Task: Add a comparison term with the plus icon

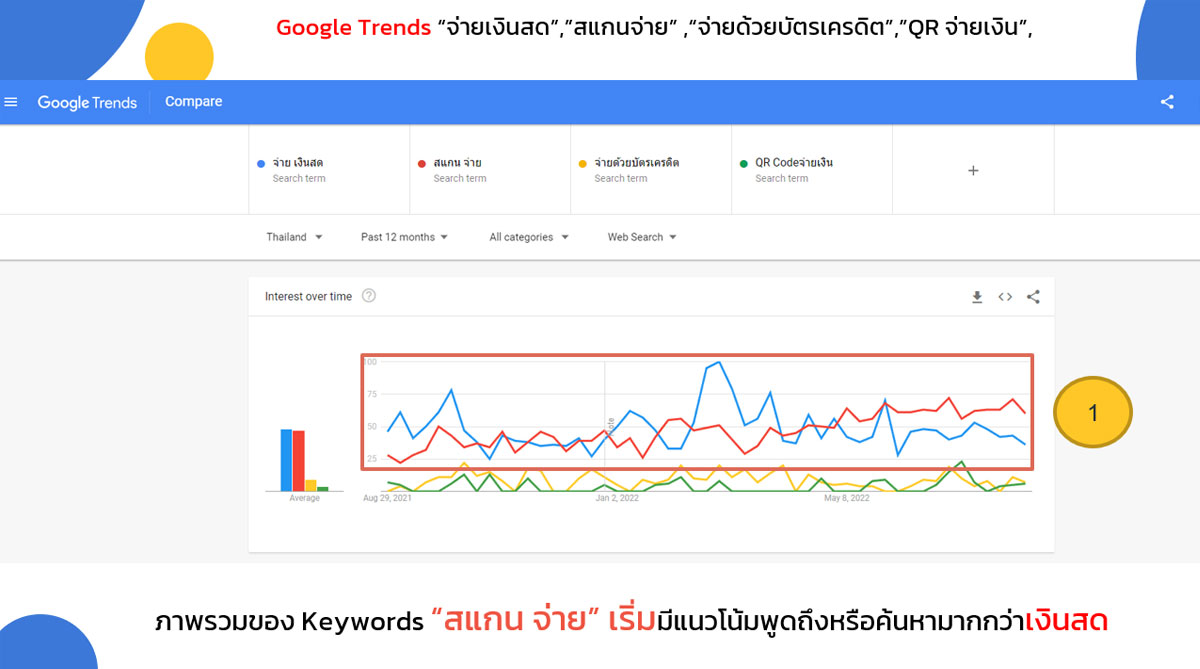Action: [x=973, y=171]
